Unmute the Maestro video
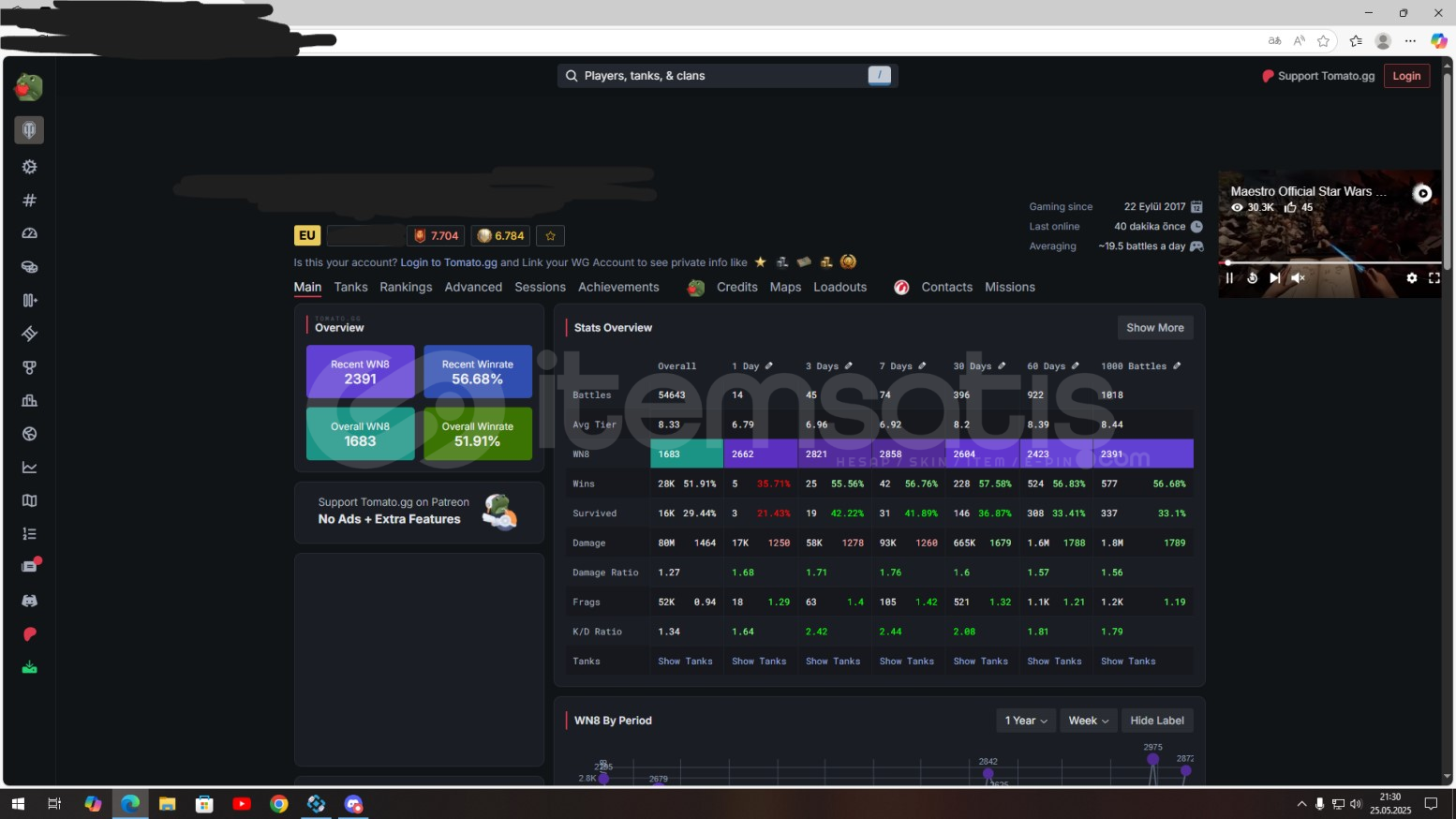 (x=1298, y=278)
